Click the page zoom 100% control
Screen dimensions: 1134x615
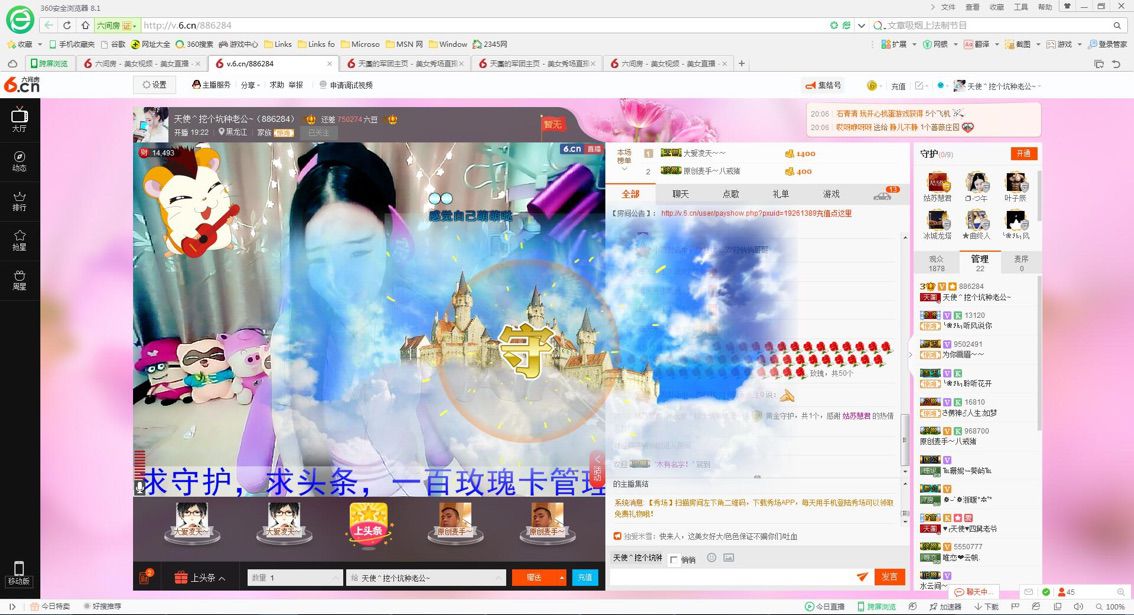click(1109, 607)
